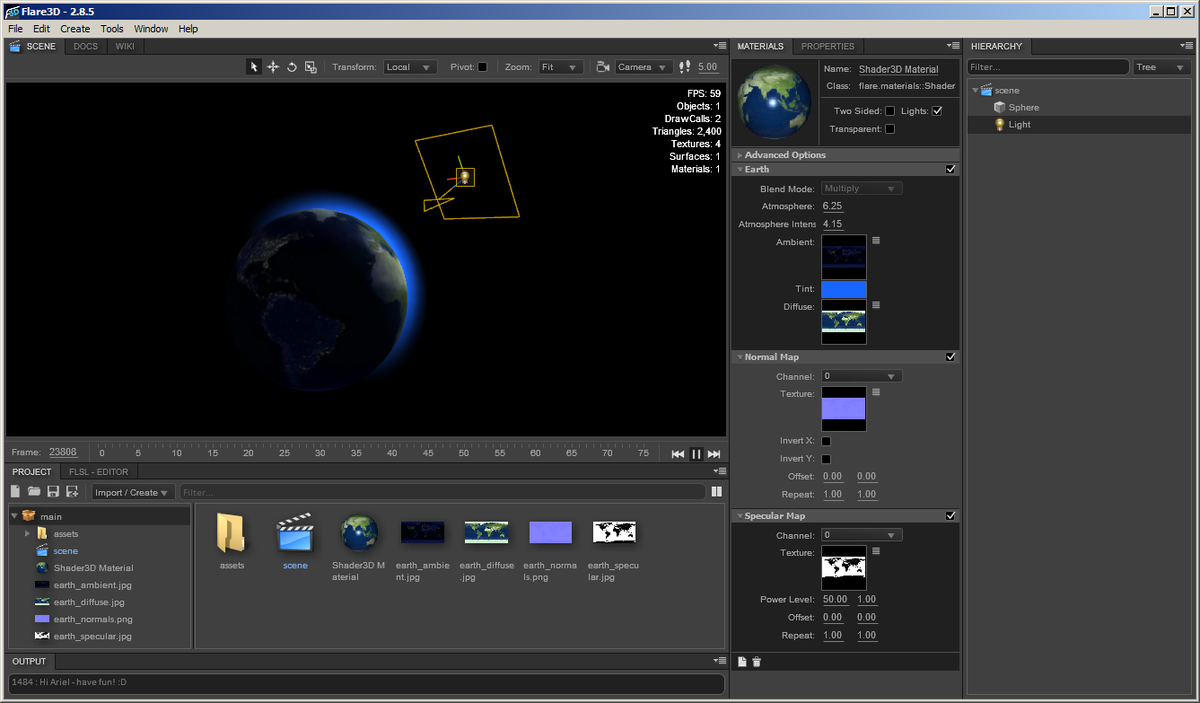The height and width of the screenshot is (703, 1200).
Task: Open the Zoom Fit dropdown
Action: point(560,67)
